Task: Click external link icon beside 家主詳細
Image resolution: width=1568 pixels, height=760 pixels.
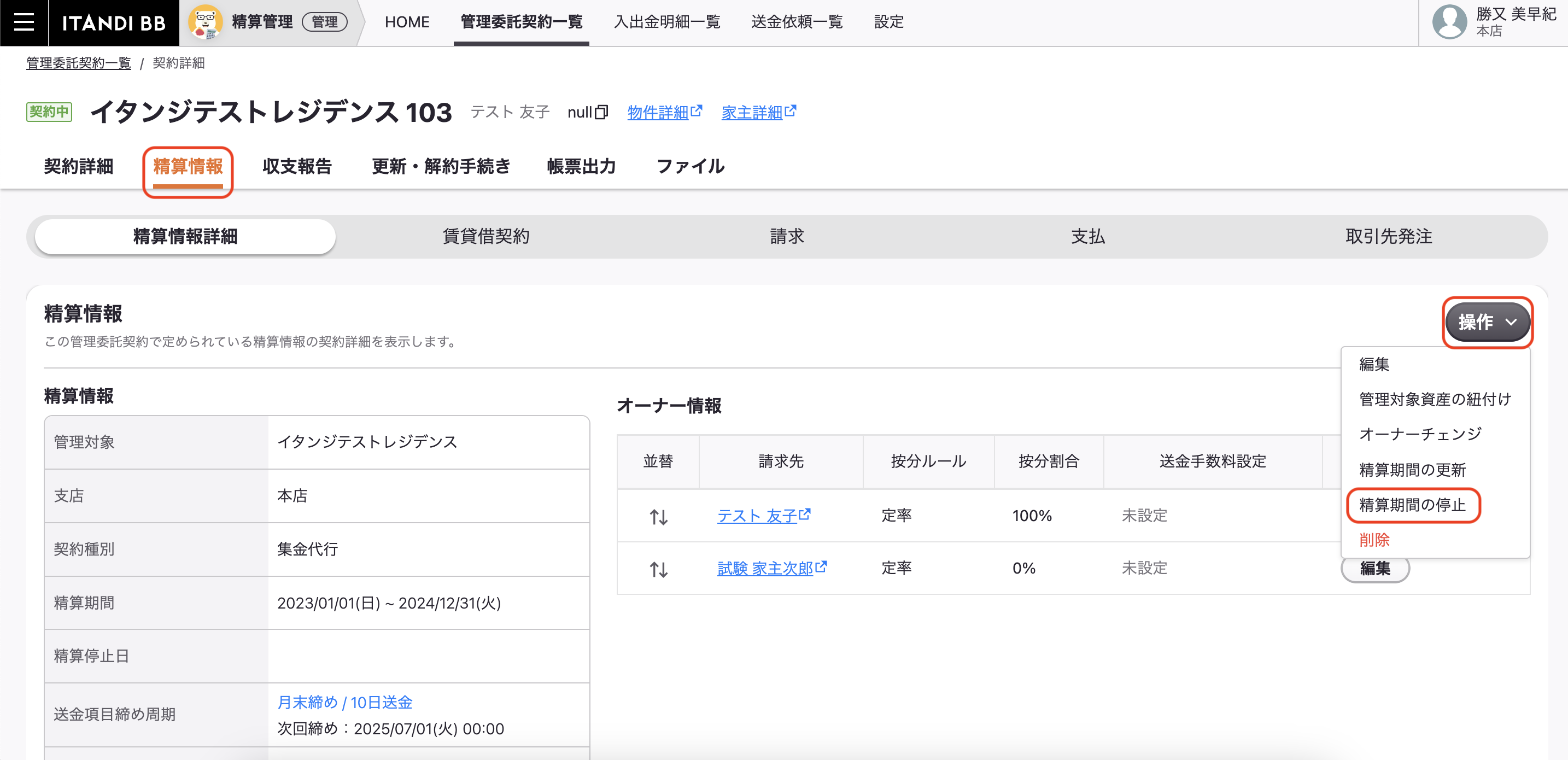Action: tap(790, 111)
